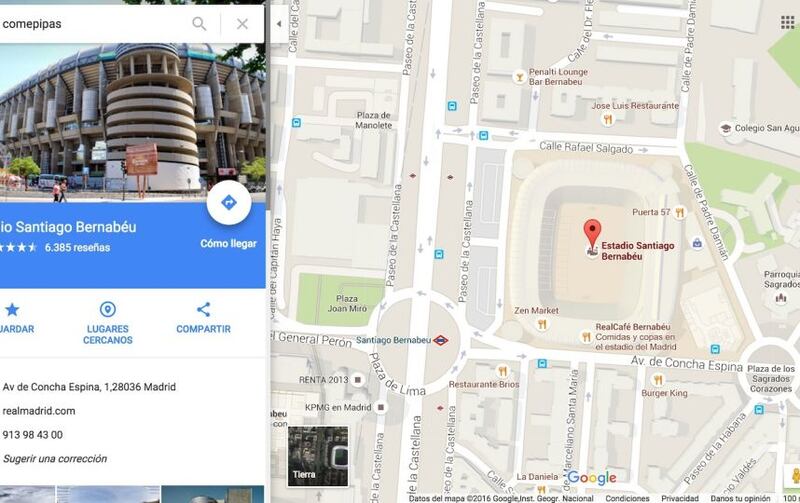Click Sugerir una corrección
The height and width of the screenshot is (503, 800).
coord(55,459)
